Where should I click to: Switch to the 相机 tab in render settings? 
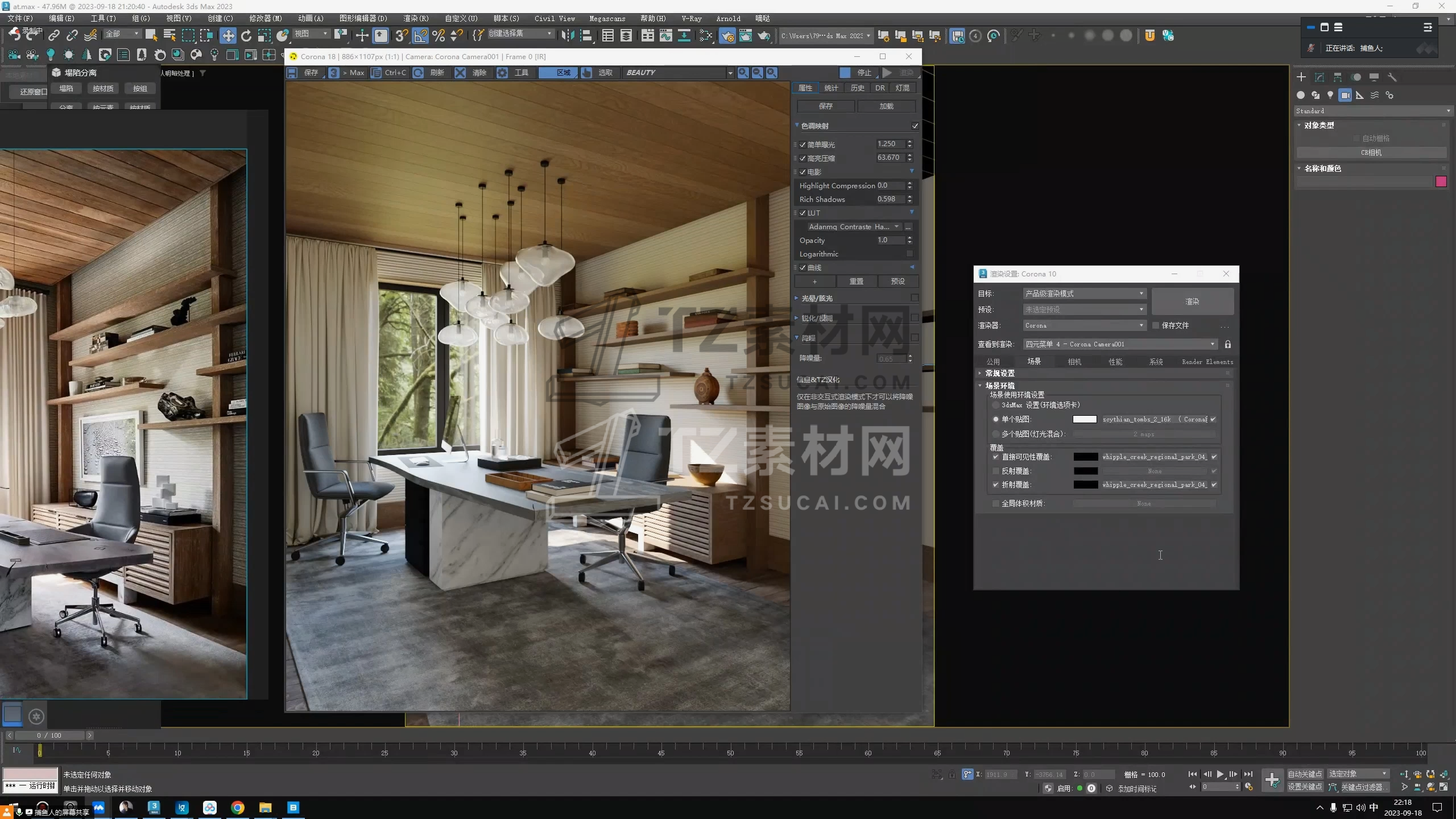1074,362
